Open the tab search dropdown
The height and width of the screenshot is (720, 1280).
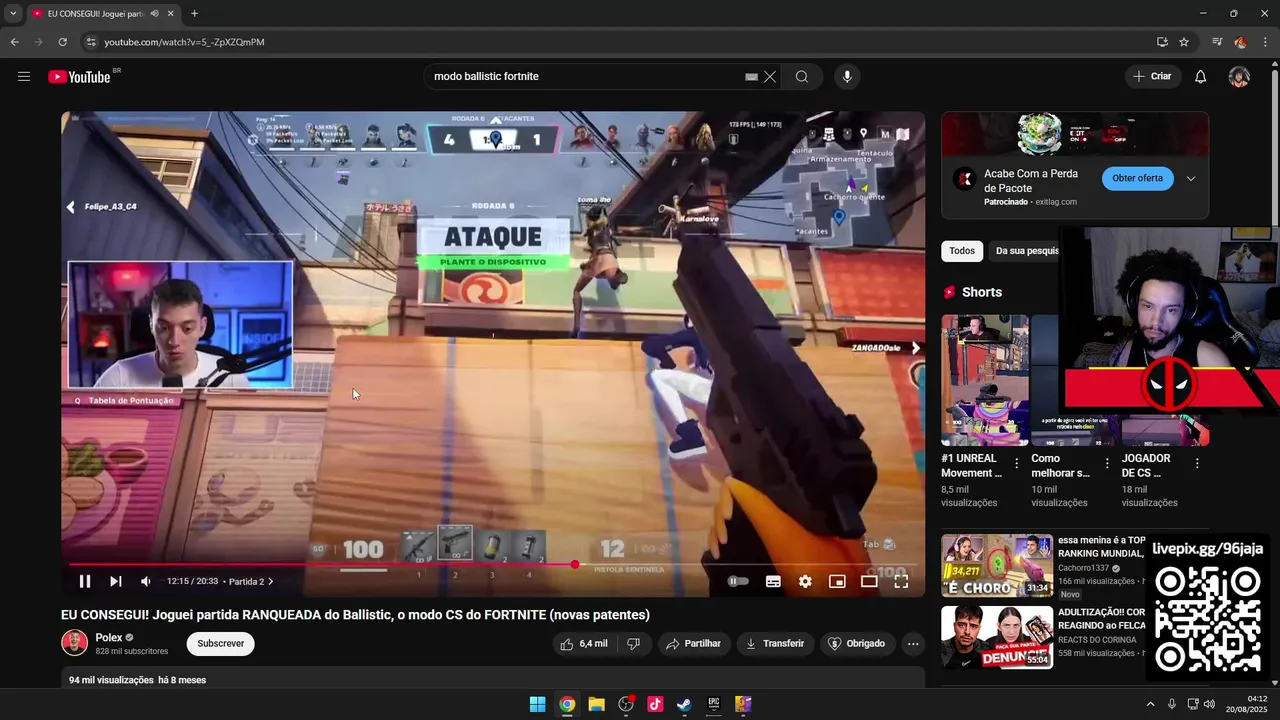pyautogui.click(x=13, y=14)
